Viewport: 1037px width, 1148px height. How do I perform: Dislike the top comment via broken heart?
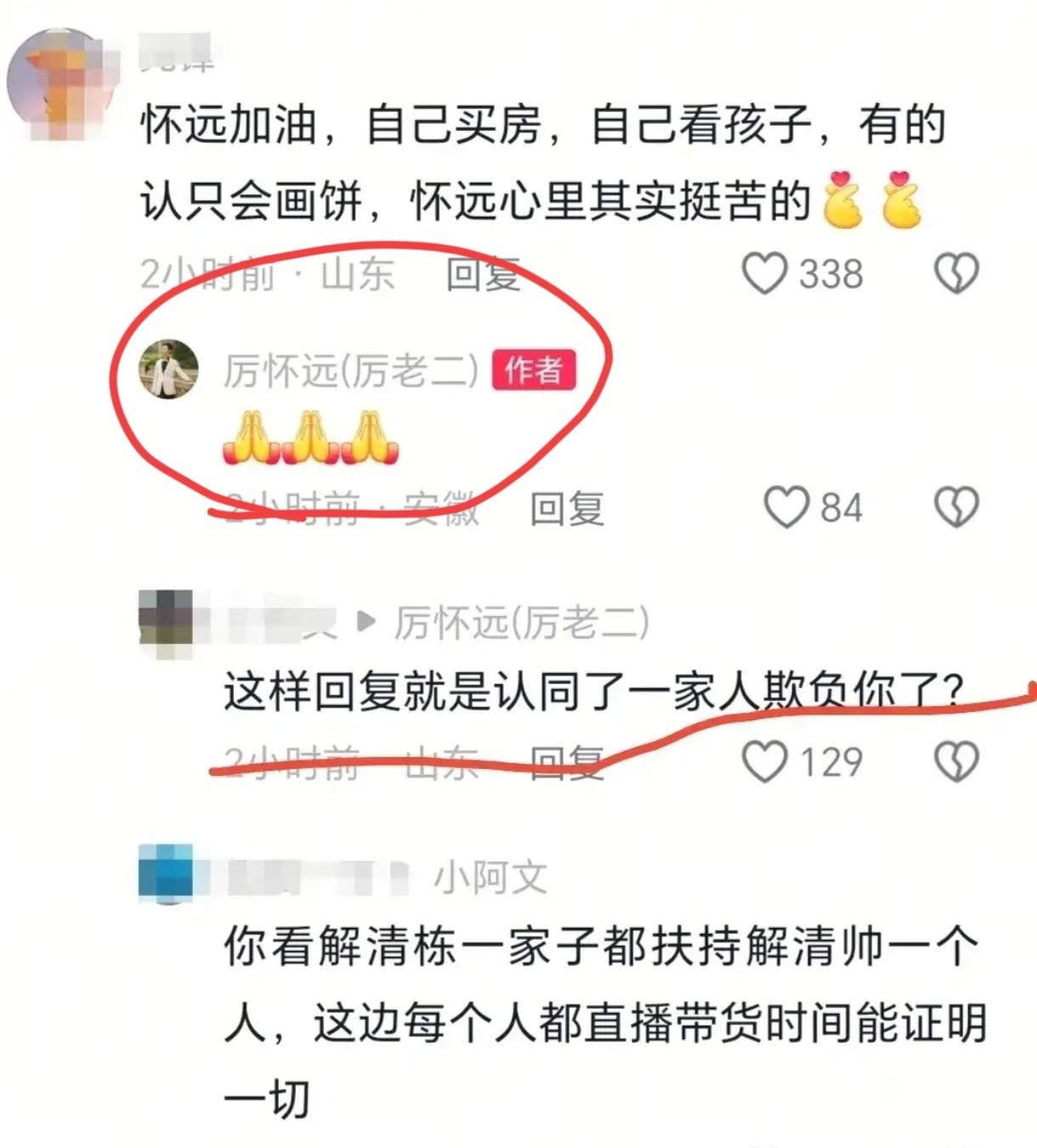pos(957,274)
